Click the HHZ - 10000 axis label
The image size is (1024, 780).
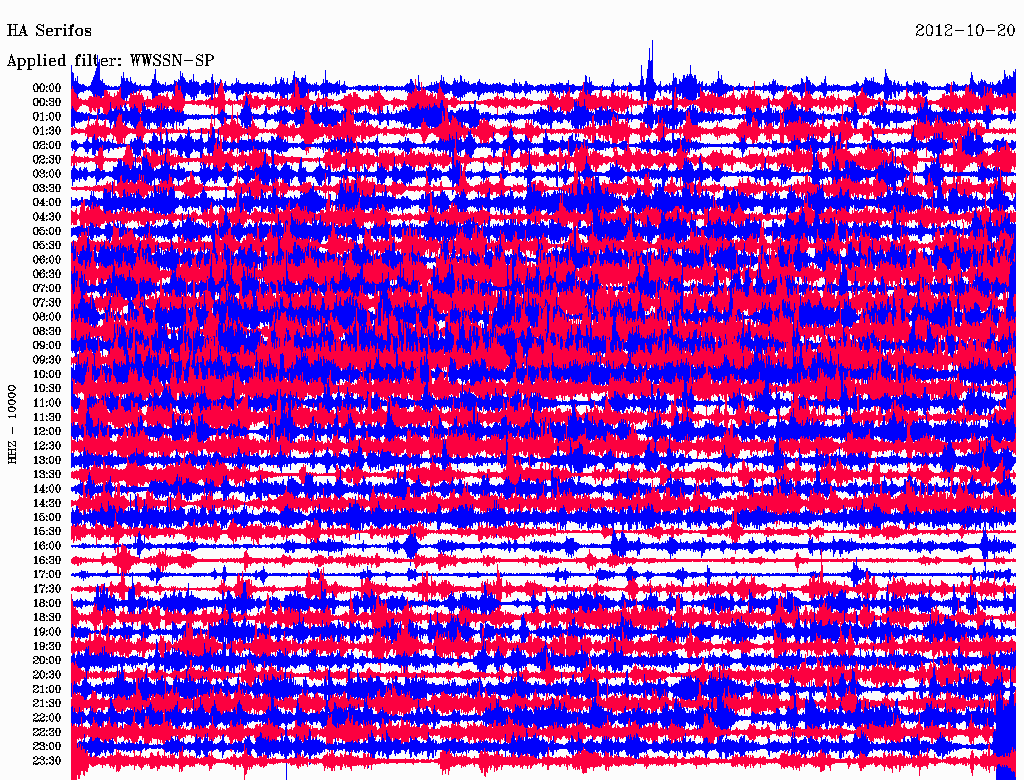coord(12,425)
